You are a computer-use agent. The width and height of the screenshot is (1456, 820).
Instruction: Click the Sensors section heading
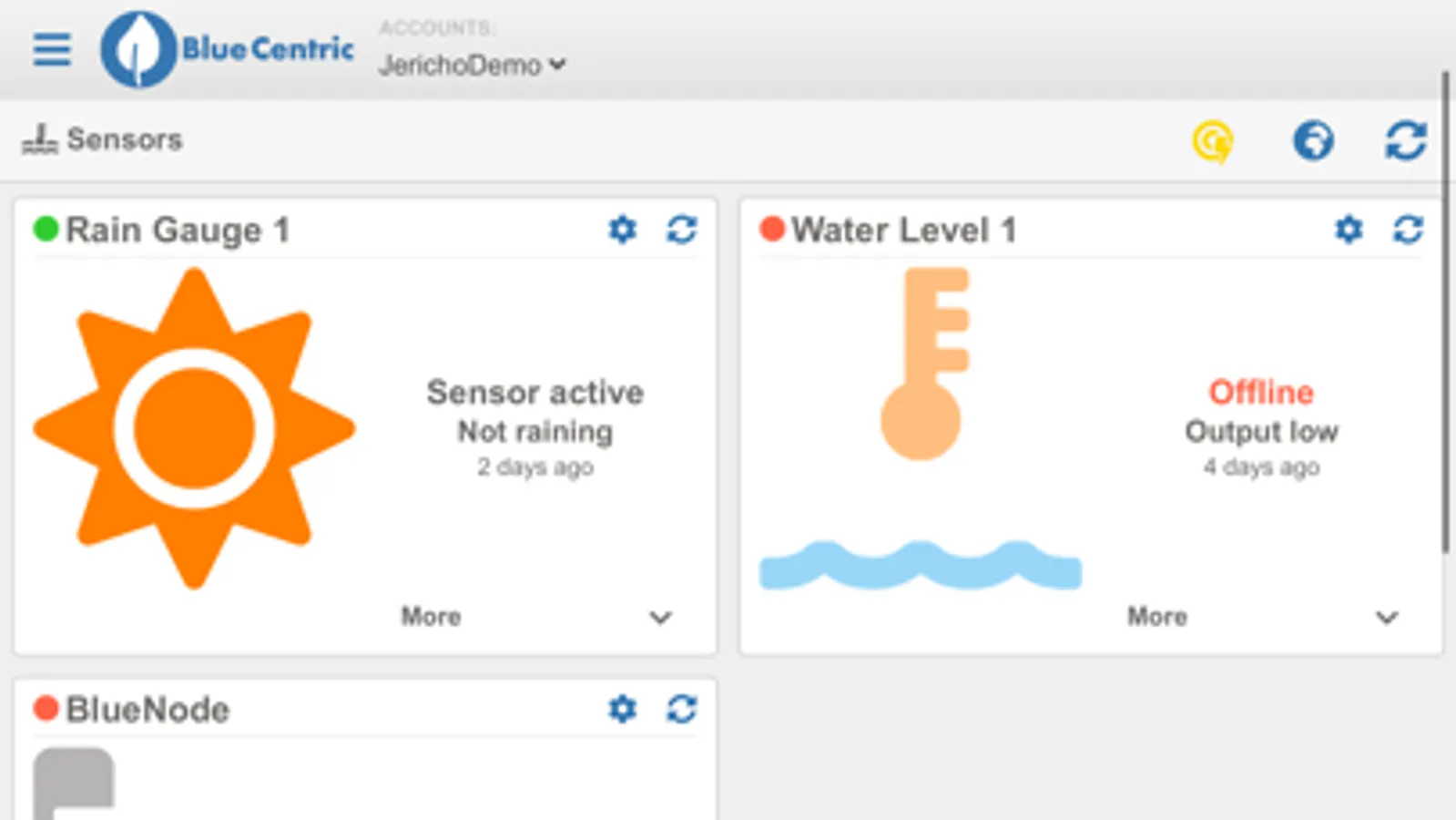pyautogui.click(x=124, y=139)
